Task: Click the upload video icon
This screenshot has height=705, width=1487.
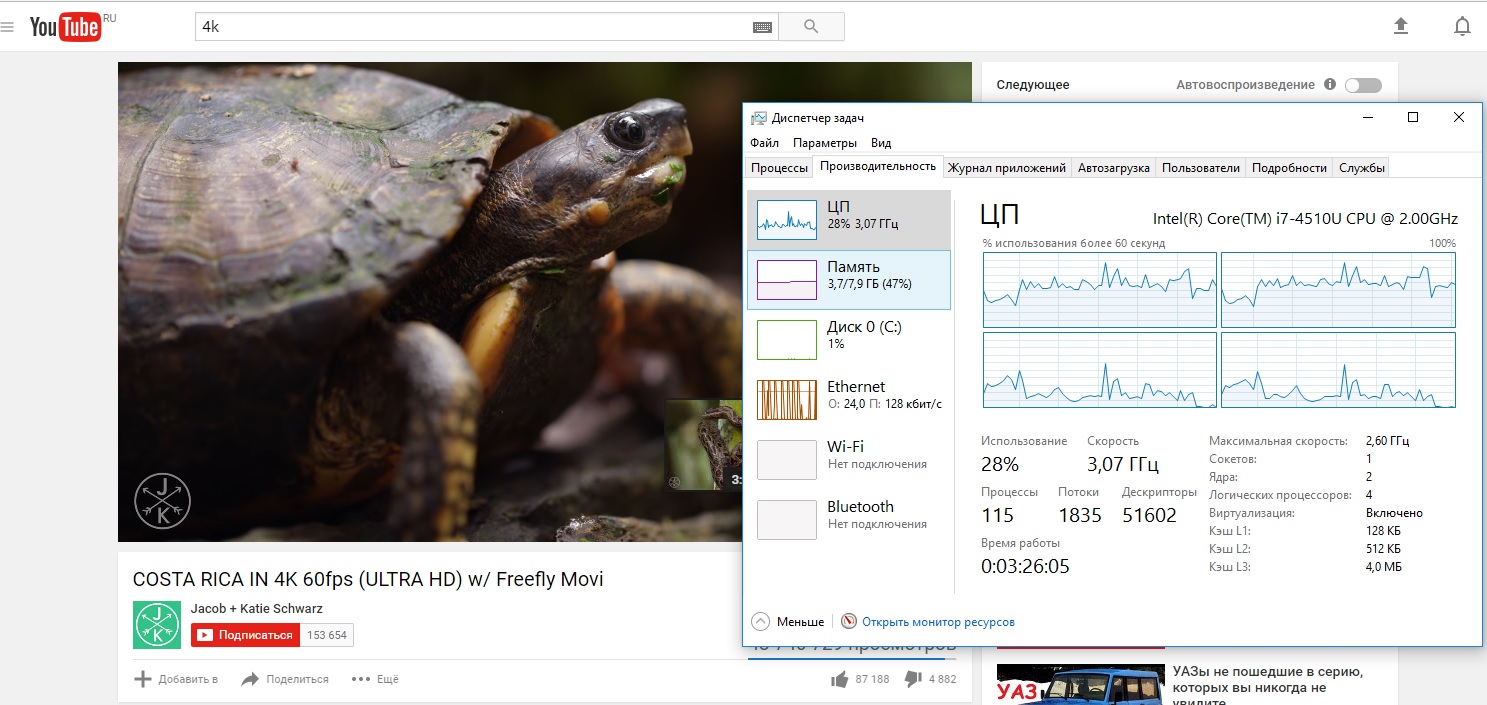Action: [1401, 26]
